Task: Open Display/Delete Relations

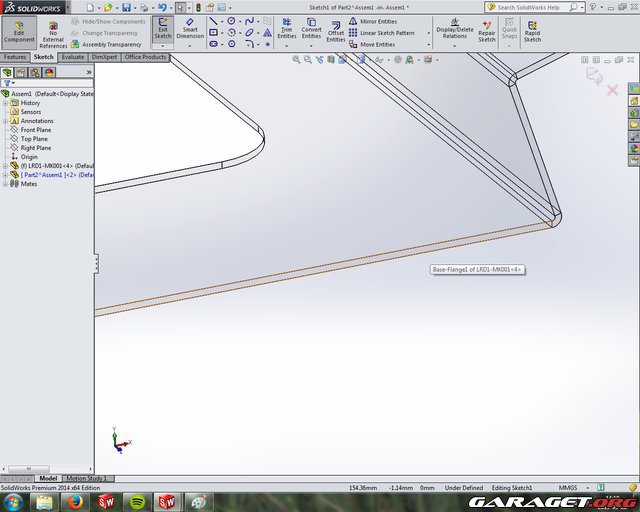Action: 455,31
